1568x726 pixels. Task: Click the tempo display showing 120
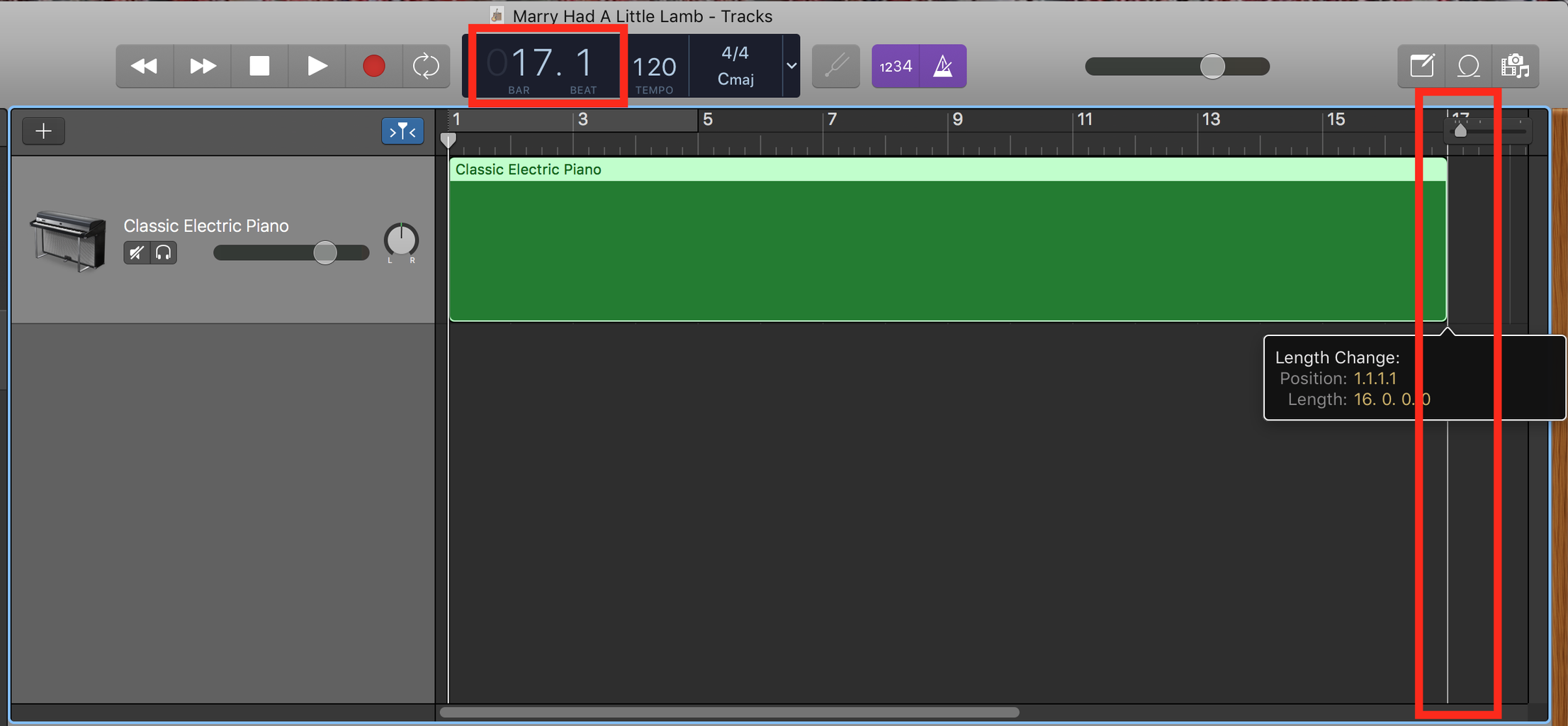[653, 66]
